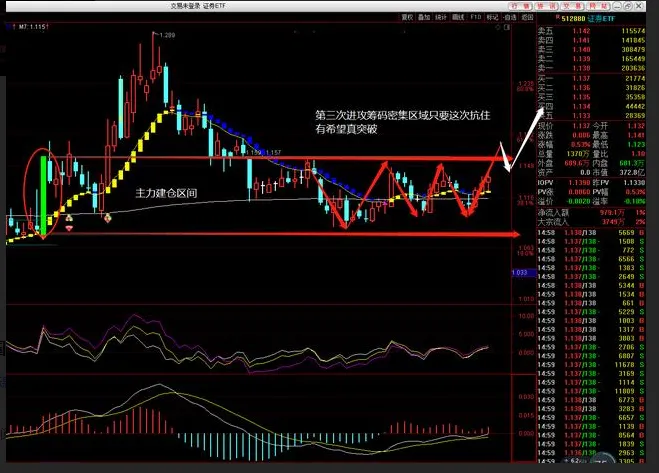659x473 pixels.
Task: Select the 卖二 ask row at 1.139
Action: 591,58
